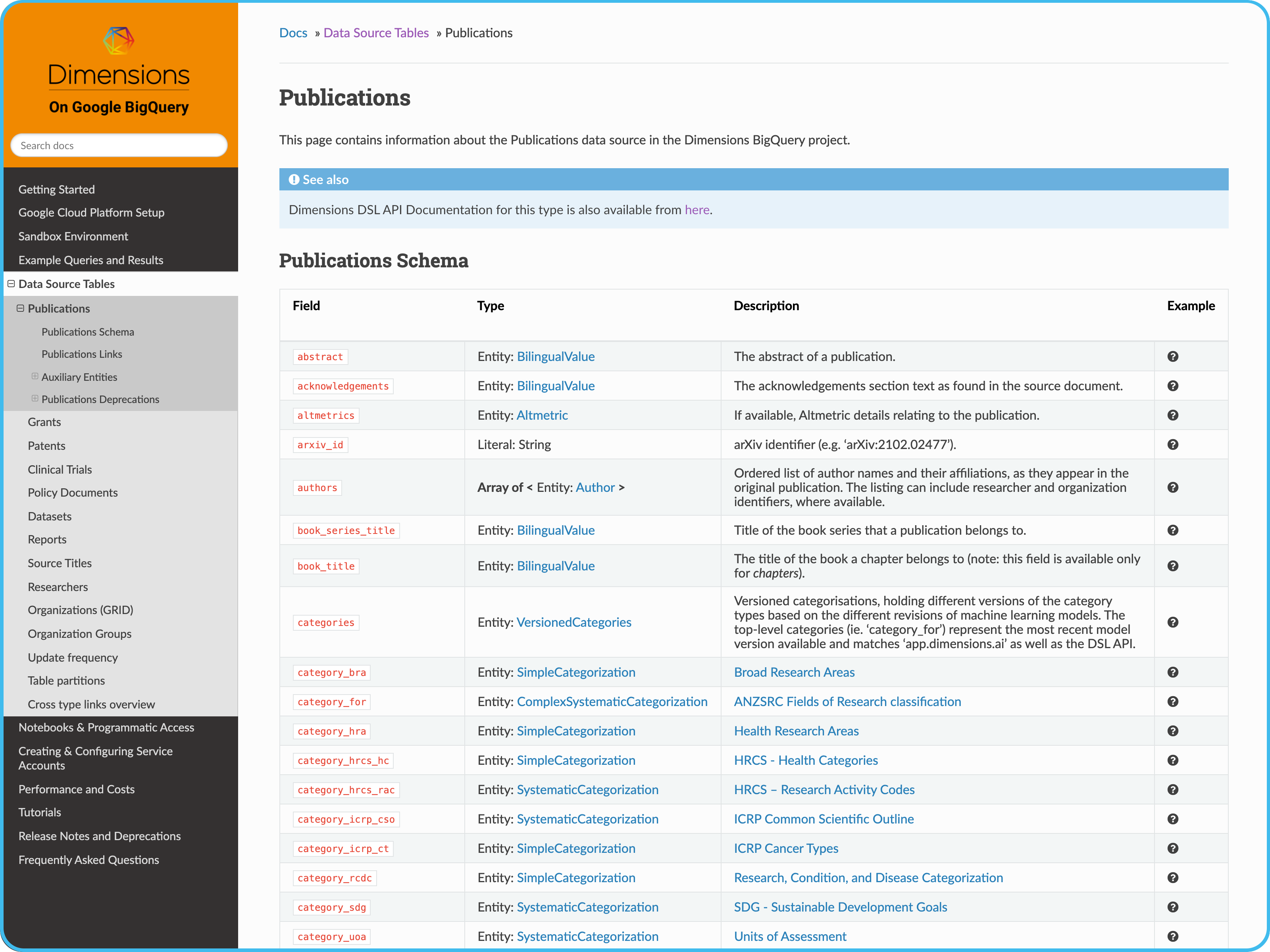Follow the 'here' DSL API documentation link
Image resolution: width=1270 pixels, height=952 pixels.
pyautogui.click(x=697, y=209)
